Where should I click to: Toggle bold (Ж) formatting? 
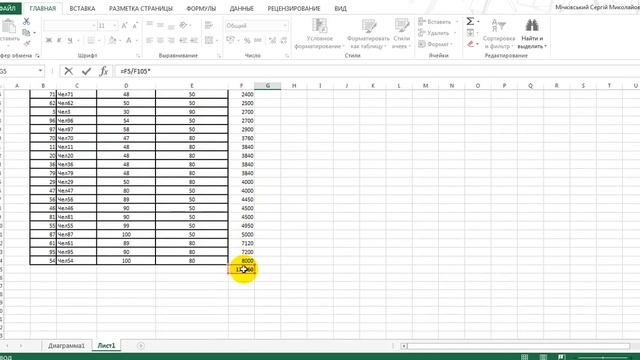(49, 40)
